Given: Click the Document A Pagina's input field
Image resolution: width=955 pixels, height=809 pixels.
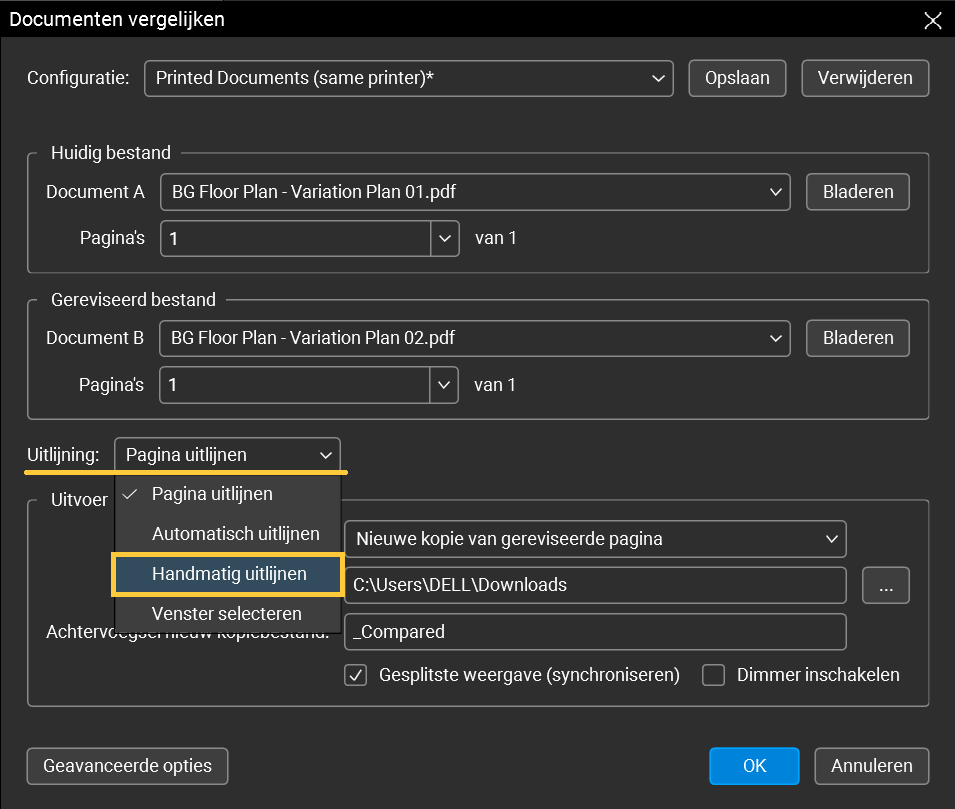Looking at the screenshot, I should point(295,238).
